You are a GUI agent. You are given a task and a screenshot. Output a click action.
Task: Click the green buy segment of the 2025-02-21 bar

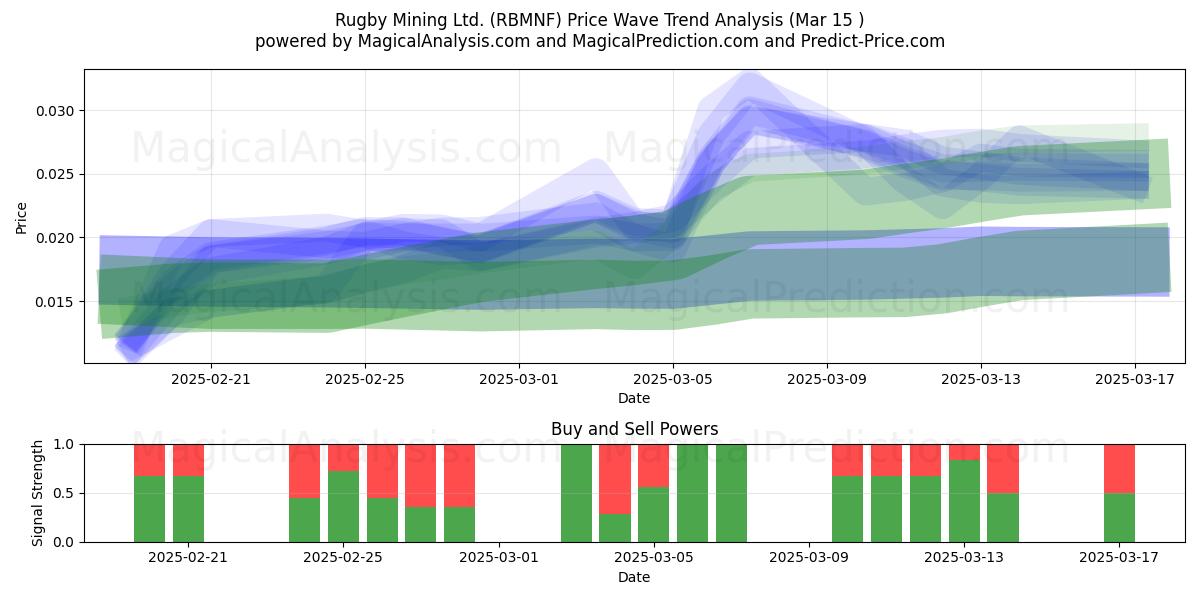(x=188, y=509)
